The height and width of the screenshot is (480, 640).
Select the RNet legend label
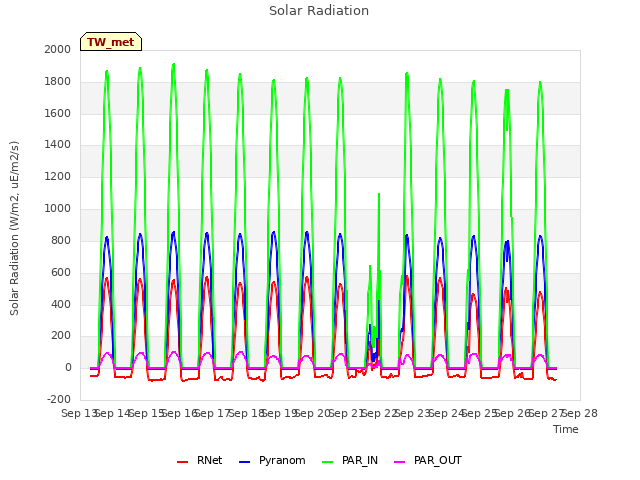point(209,460)
